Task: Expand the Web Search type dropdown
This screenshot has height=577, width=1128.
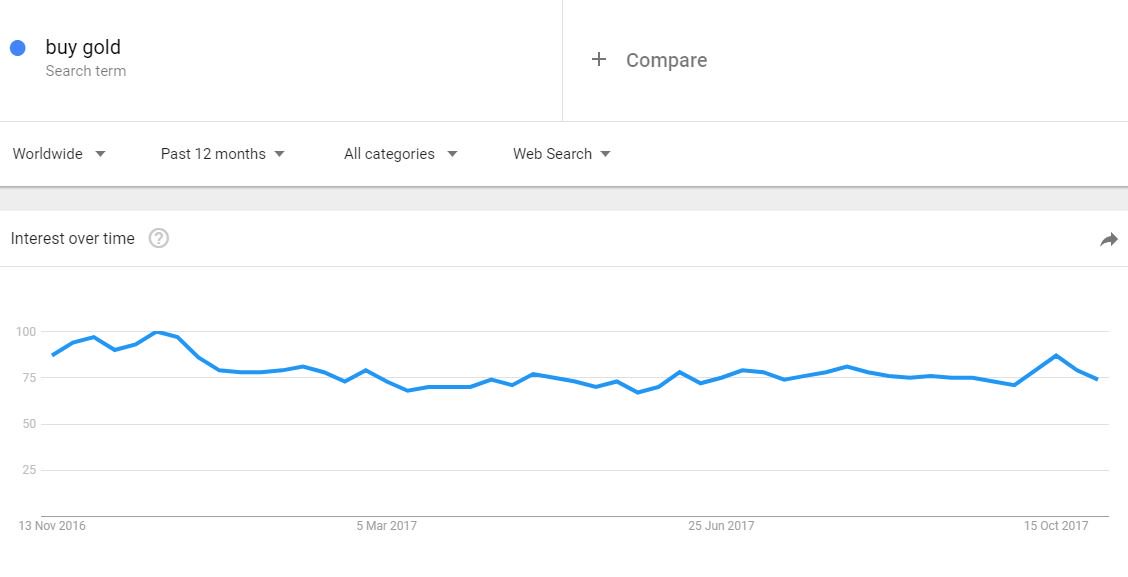Action: tap(562, 154)
